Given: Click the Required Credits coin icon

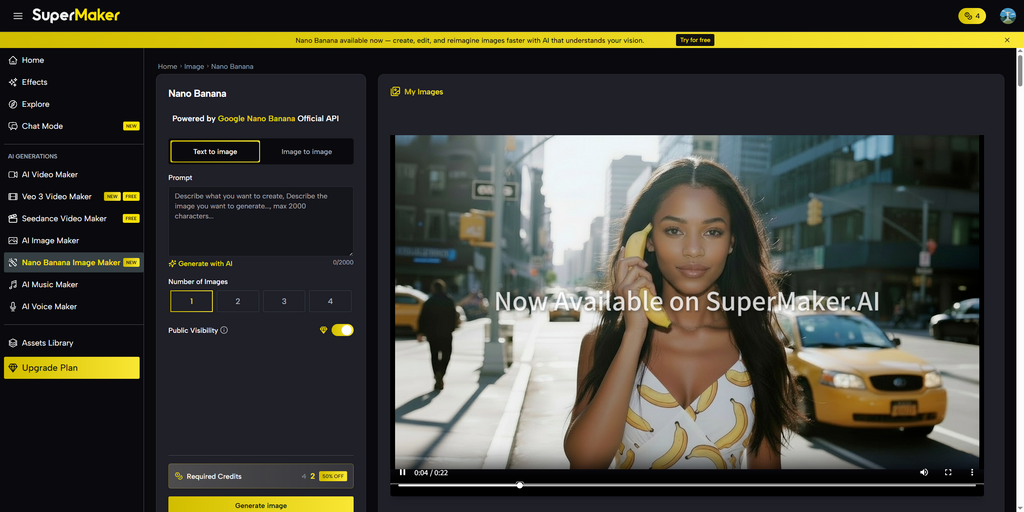Looking at the screenshot, I should click(179, 477).
